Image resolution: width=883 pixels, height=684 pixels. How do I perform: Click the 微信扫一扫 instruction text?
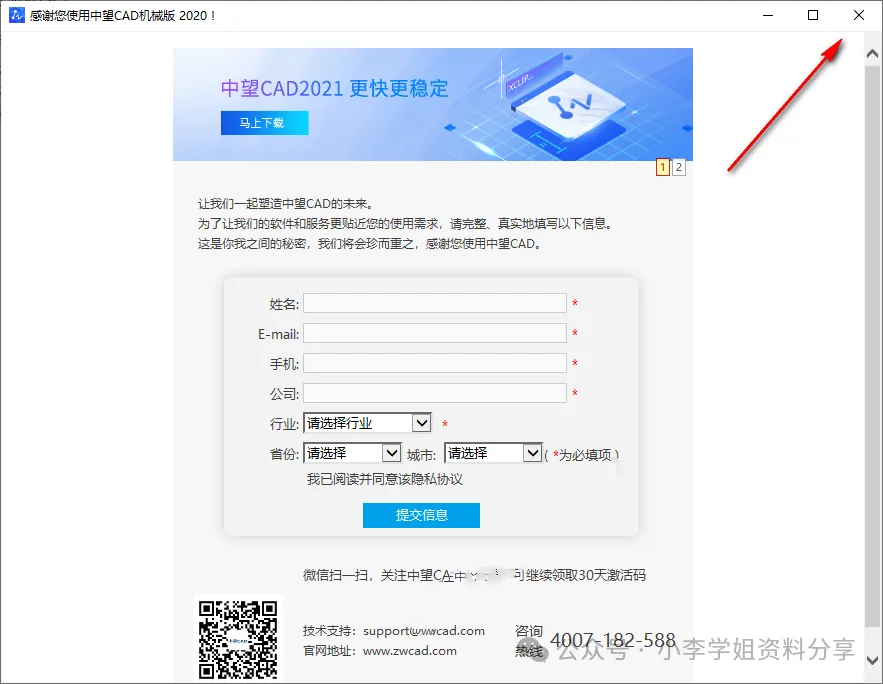(474, 575)
